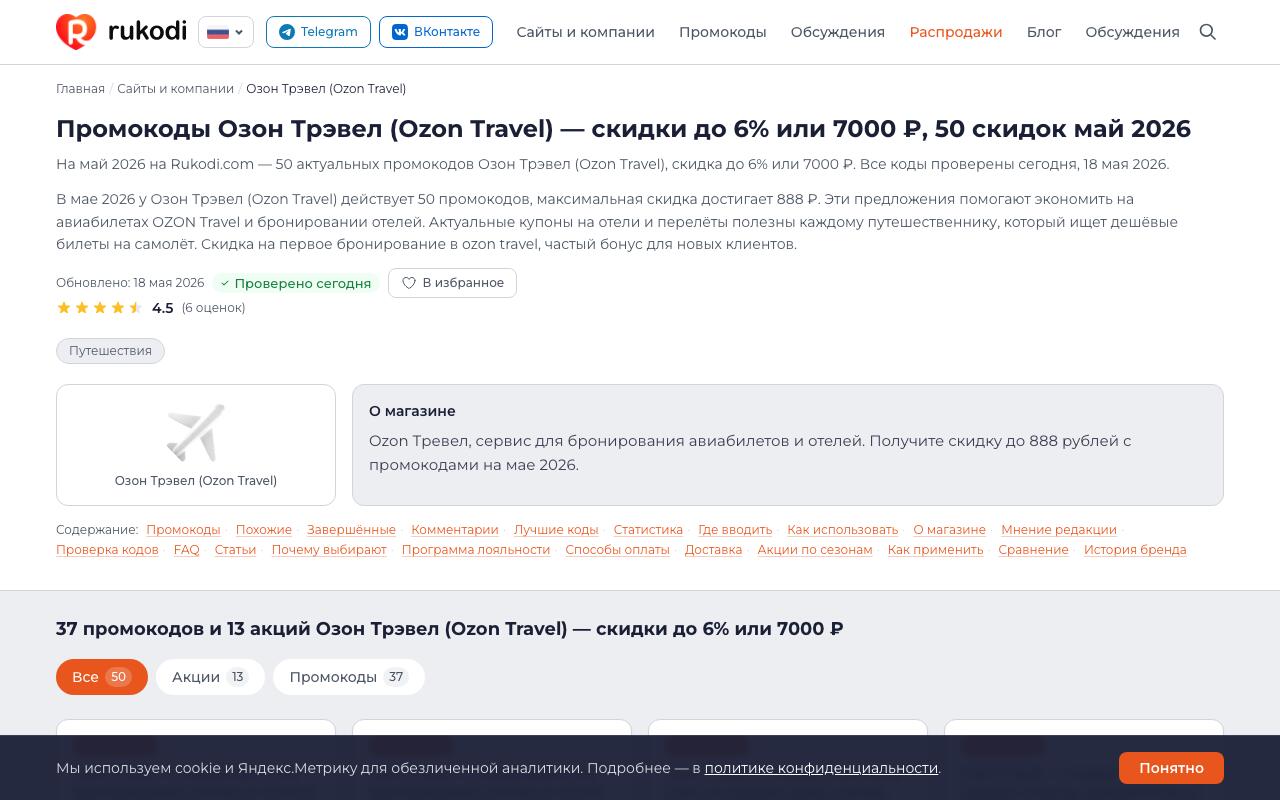1280x800 pixels.
Task: Jump to Доставка section
Action: 713,550
